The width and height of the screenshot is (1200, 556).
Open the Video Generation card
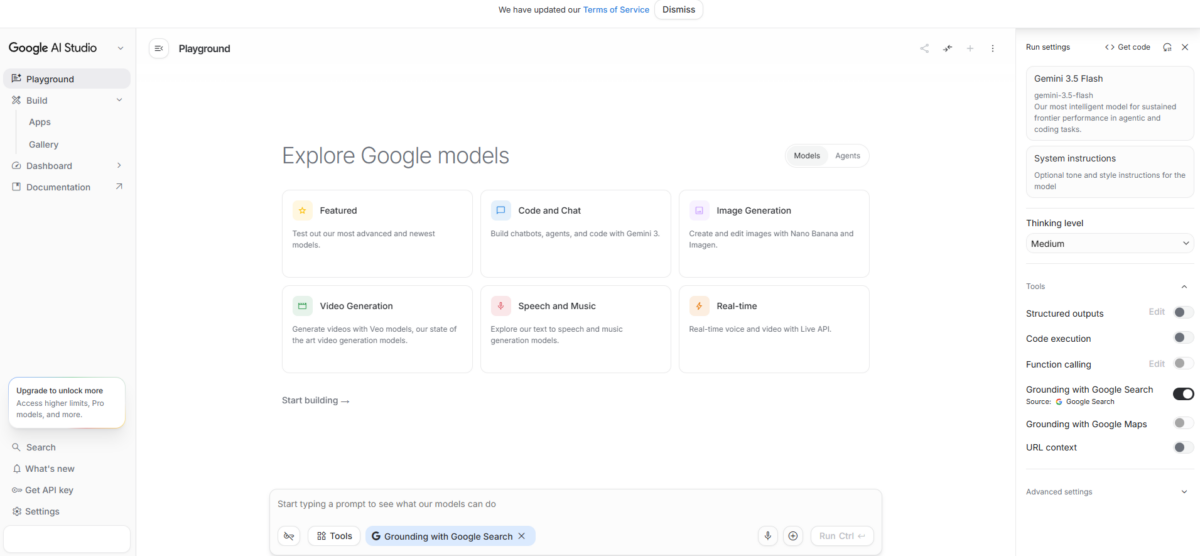[377, 329]
